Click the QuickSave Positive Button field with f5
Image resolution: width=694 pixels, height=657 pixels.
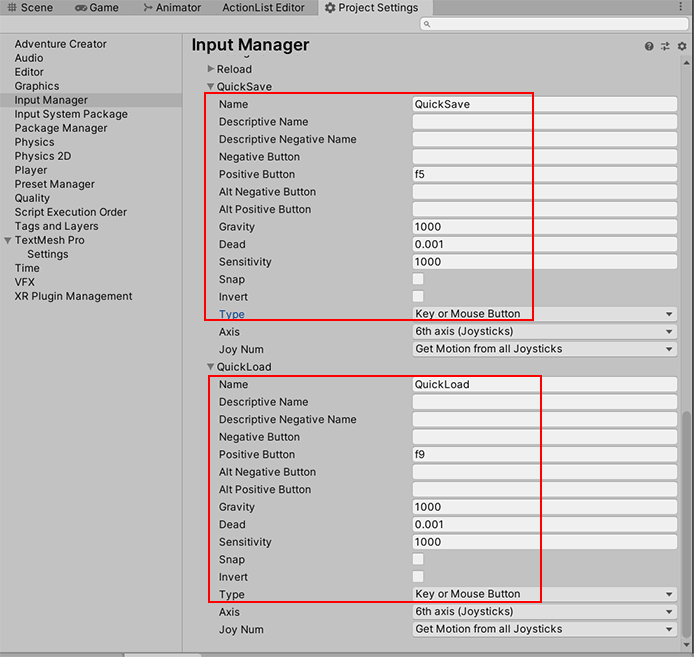coord(544,174)
